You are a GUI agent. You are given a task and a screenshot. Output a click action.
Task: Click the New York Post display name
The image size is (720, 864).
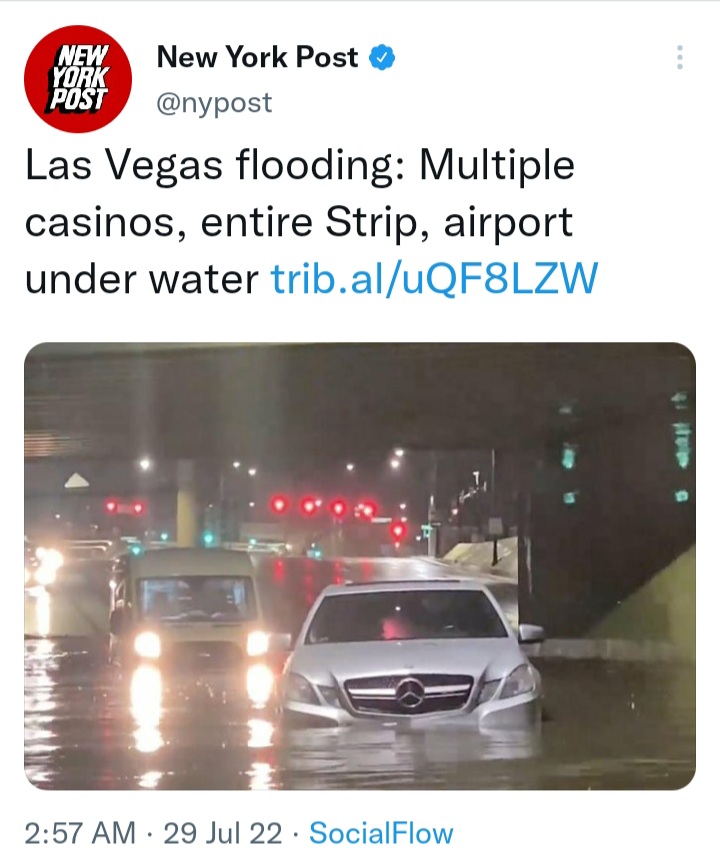[x=257, y=57]
